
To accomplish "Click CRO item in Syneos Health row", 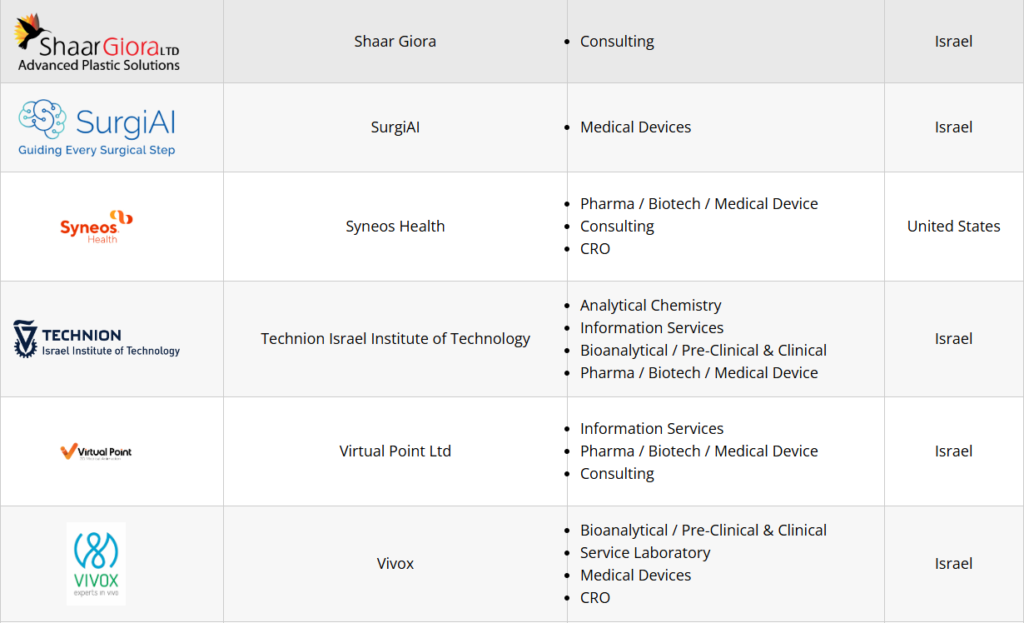I will point(595,248).
